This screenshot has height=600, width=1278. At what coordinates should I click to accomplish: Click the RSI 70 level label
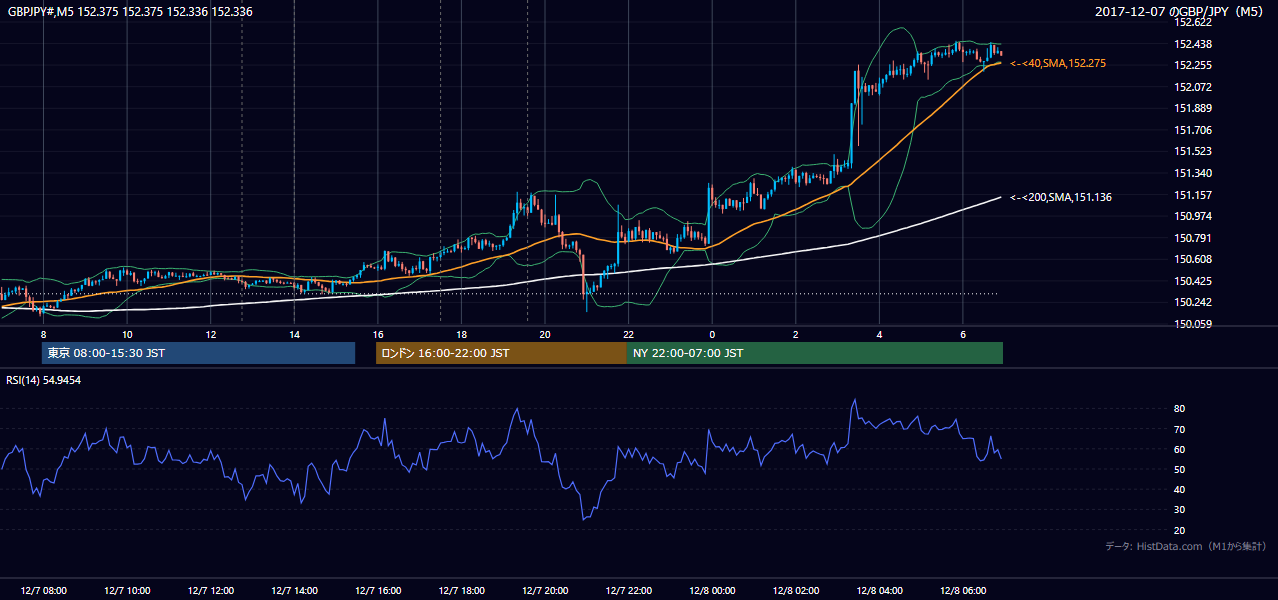pyautogui.click(x=1179, y=429)
